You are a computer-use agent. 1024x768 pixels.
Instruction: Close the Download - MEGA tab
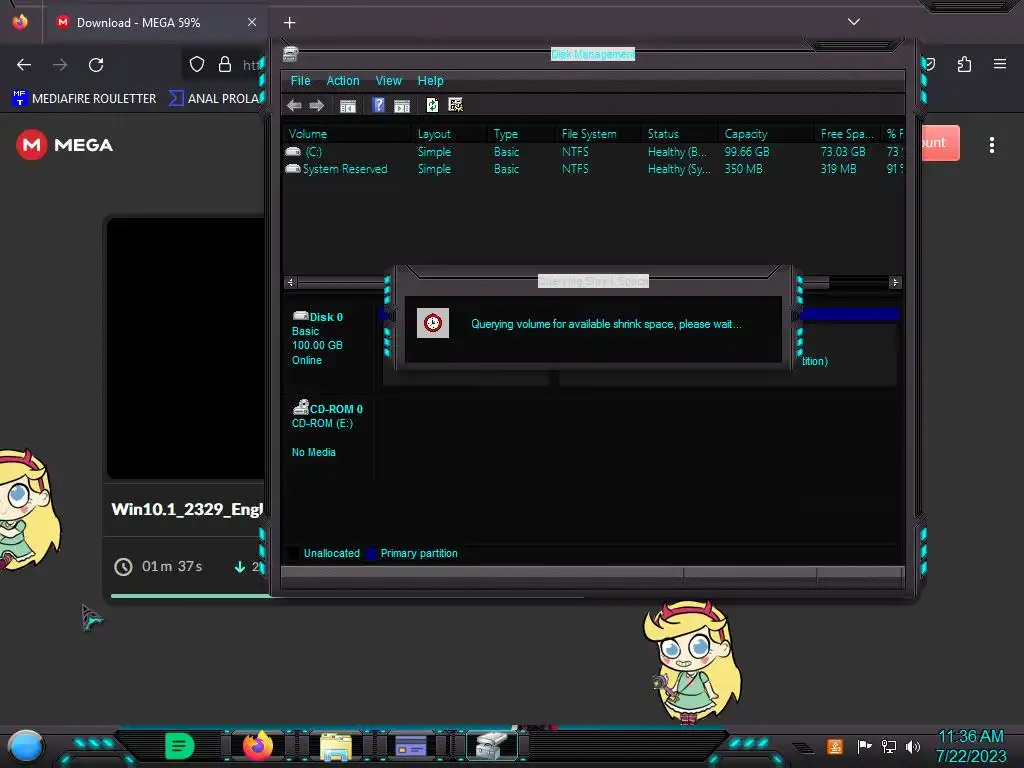(x=252, y=22)
